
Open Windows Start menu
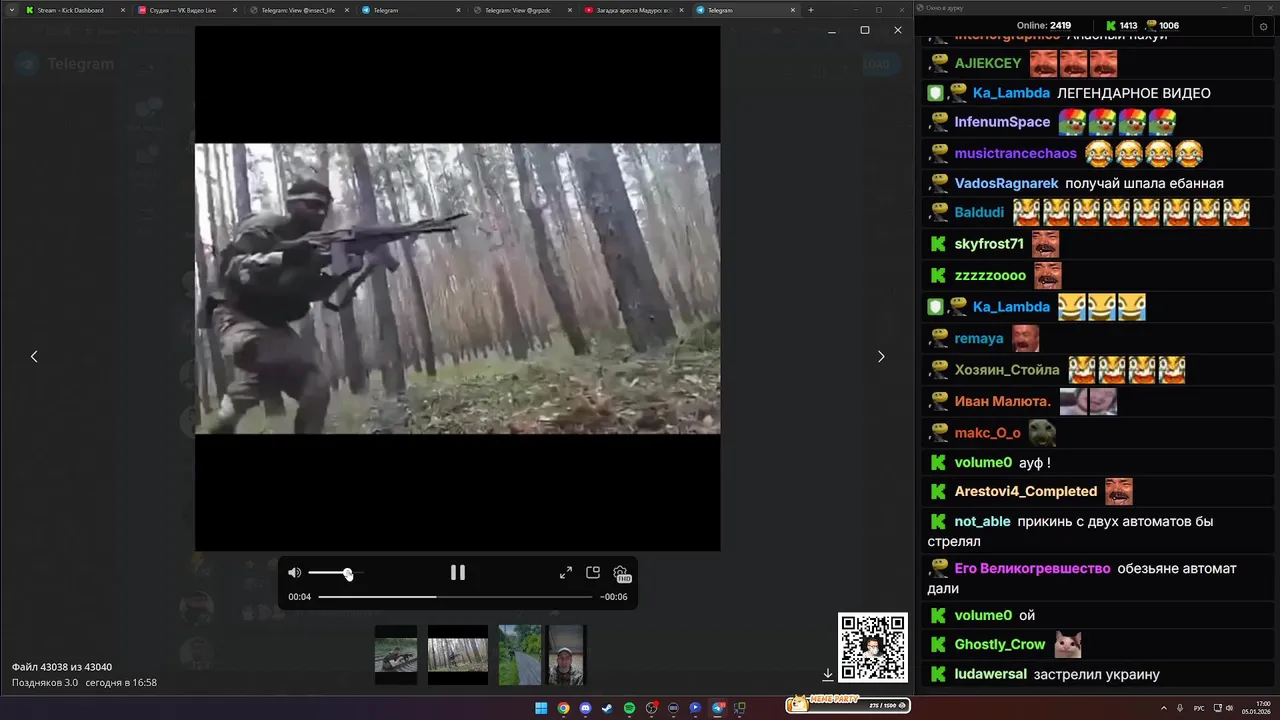point(541,708)
